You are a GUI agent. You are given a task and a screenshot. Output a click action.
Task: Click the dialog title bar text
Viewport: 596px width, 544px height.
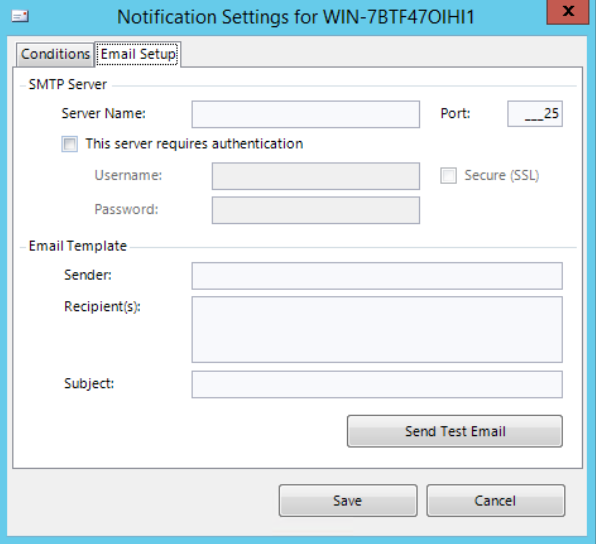pos(295,17)
